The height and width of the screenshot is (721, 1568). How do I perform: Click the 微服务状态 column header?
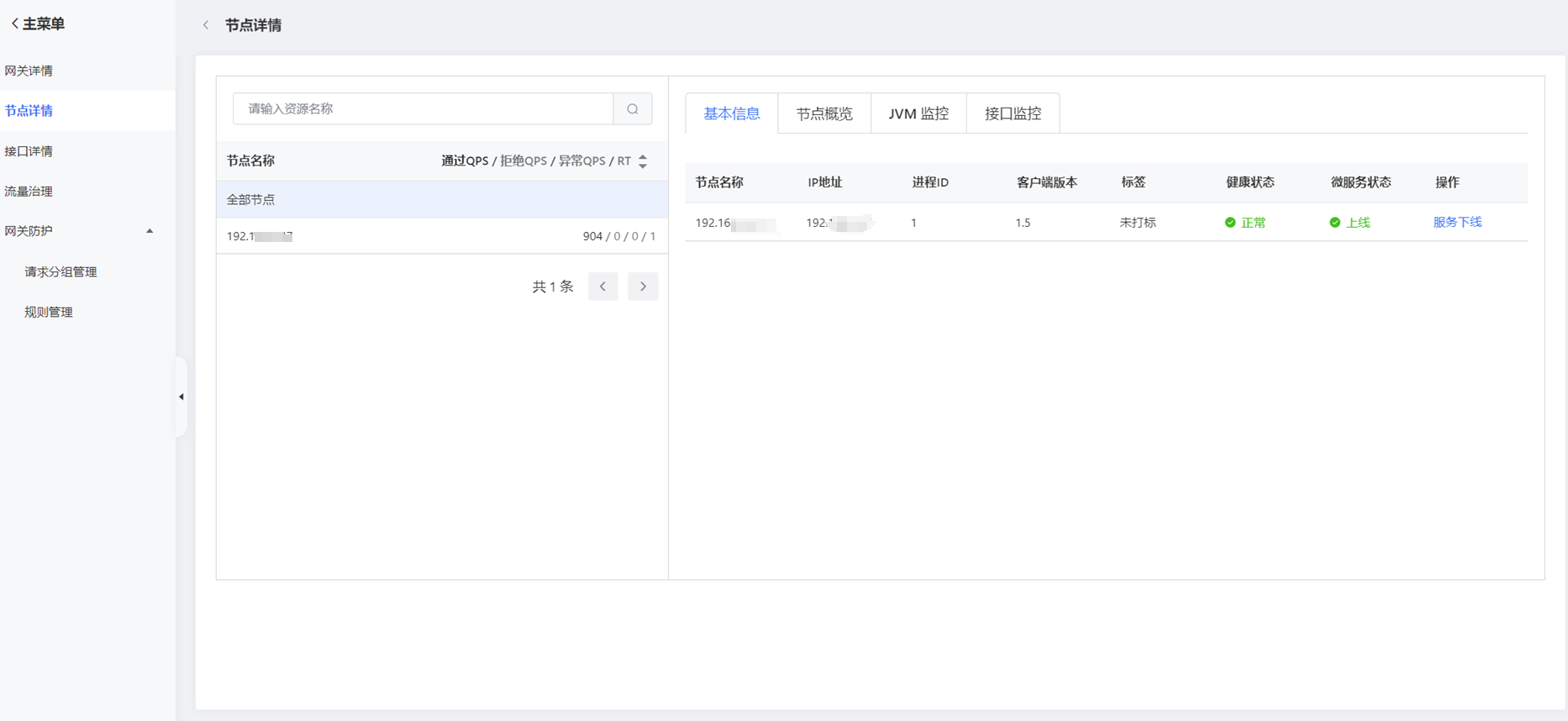(1360, 182)
